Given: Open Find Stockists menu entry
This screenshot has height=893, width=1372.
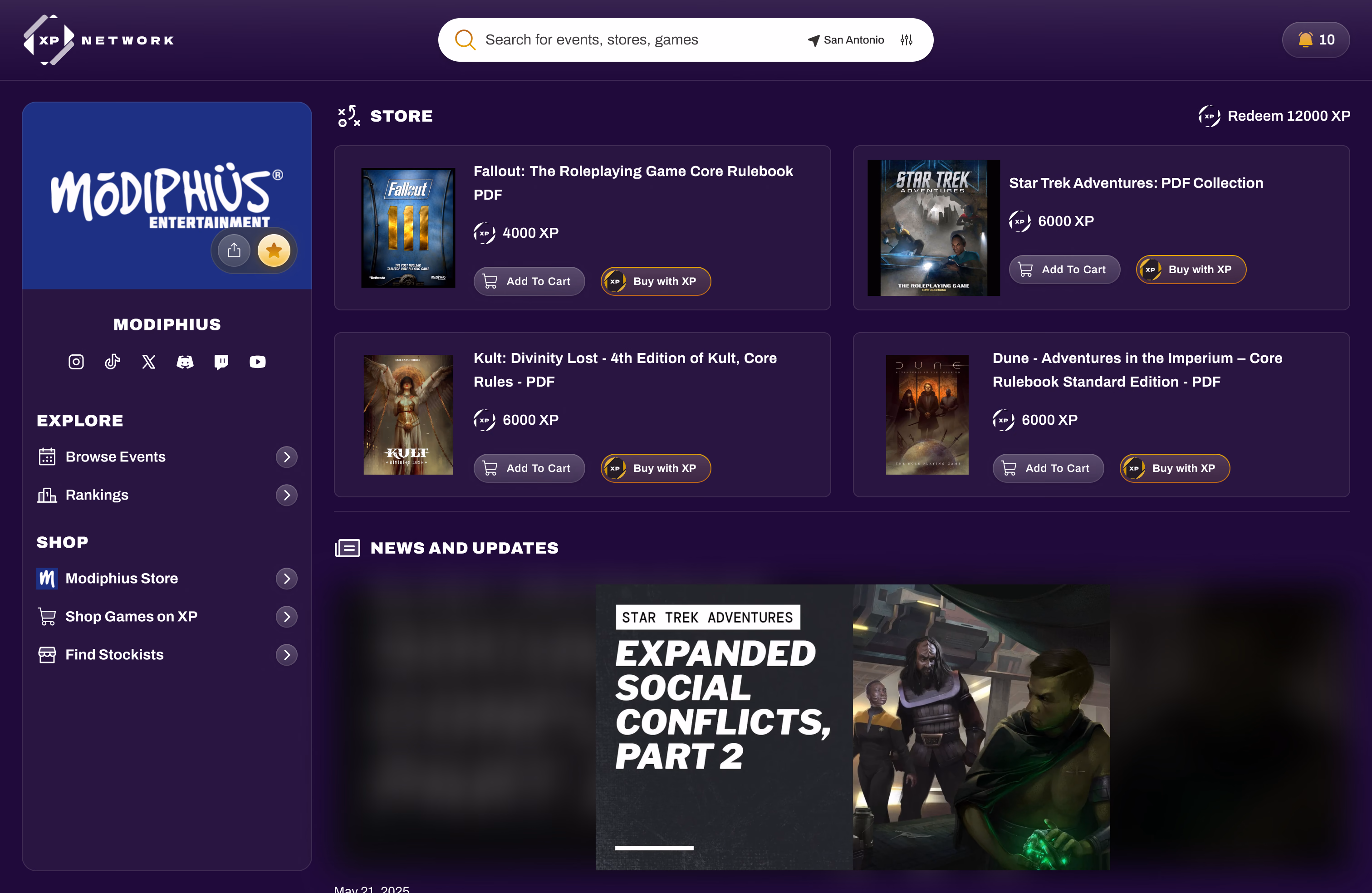Looking at the screenshot, I should [x=167, y=654].
